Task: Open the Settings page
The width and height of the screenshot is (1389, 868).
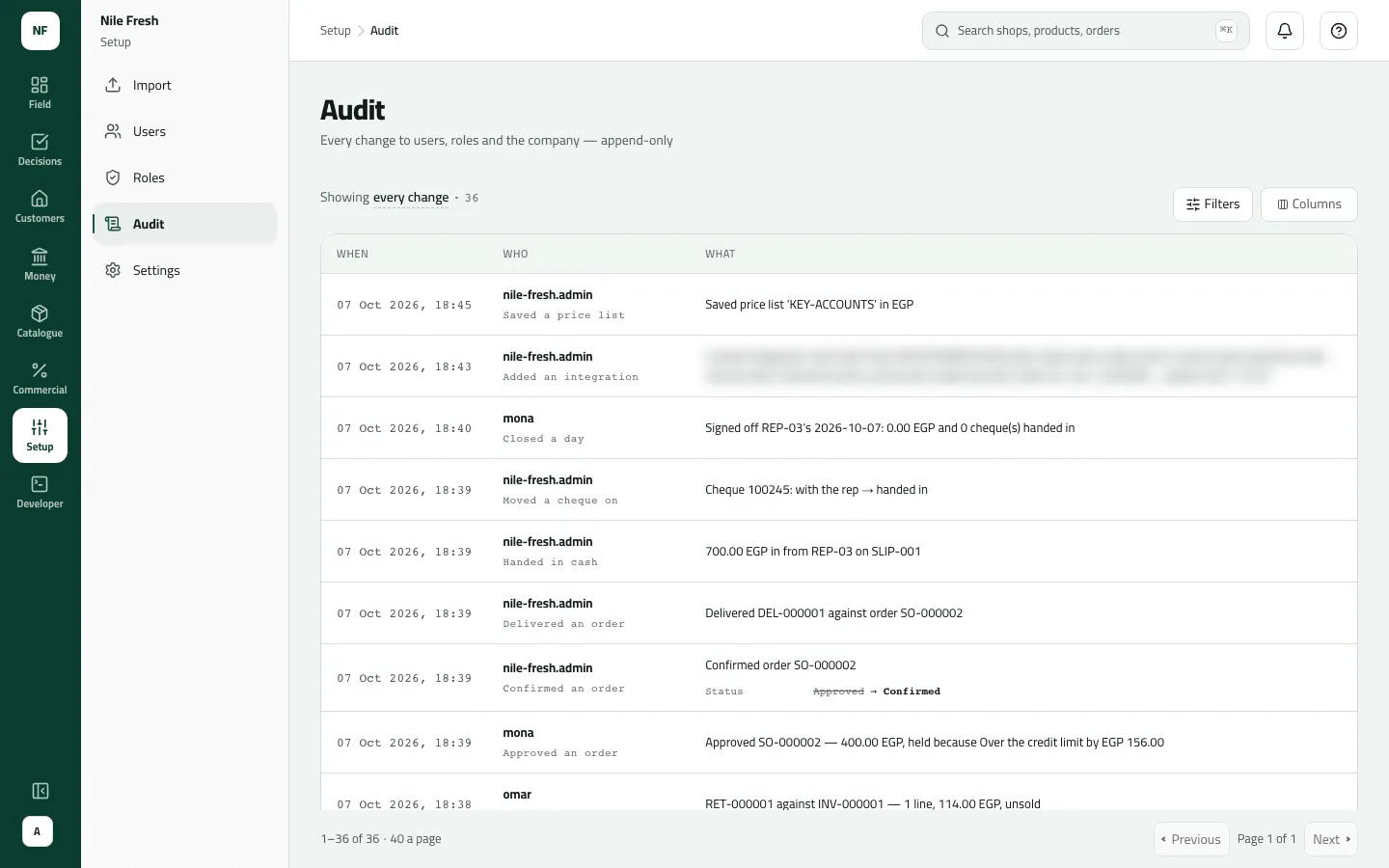Action: coord(184,270)
